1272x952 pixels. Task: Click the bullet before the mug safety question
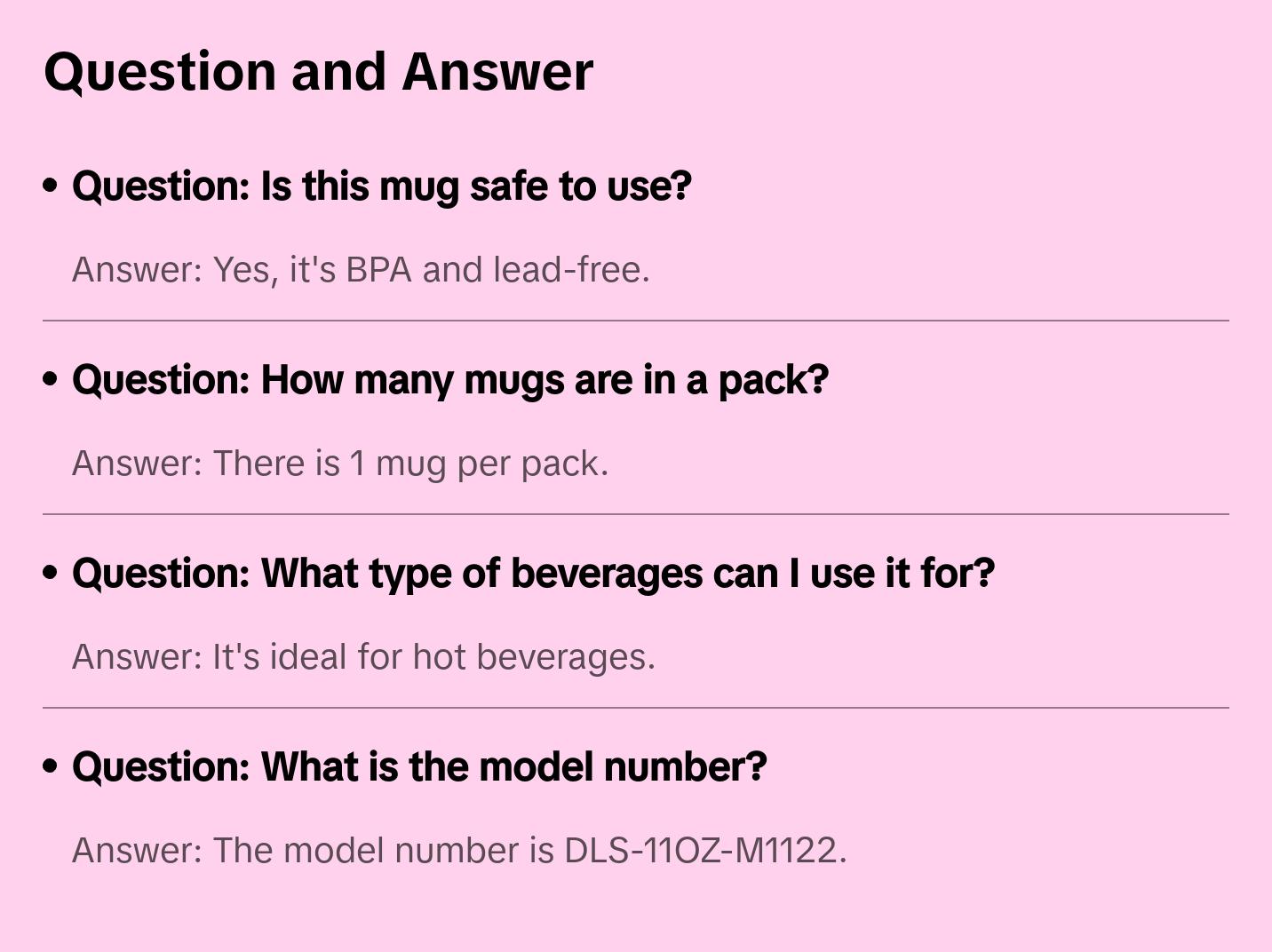point(51,186)
